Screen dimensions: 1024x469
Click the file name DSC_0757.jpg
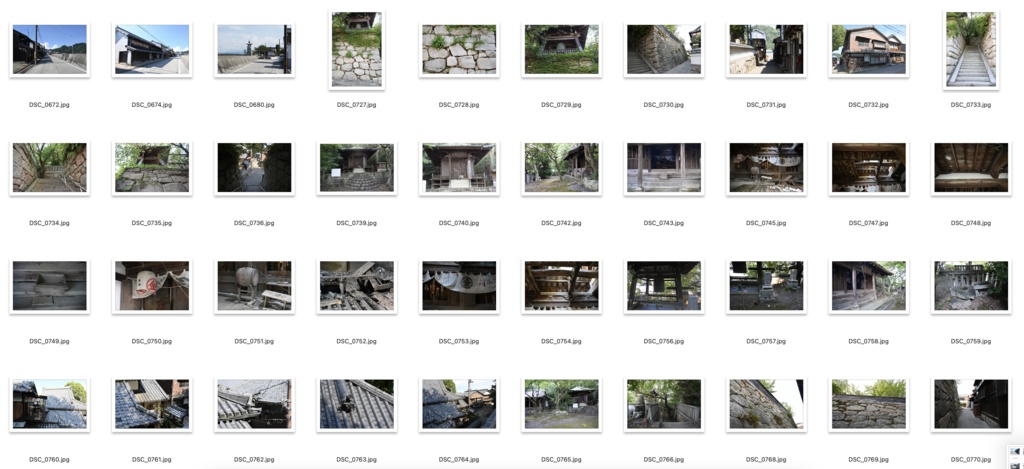click(x=766, y=341)
